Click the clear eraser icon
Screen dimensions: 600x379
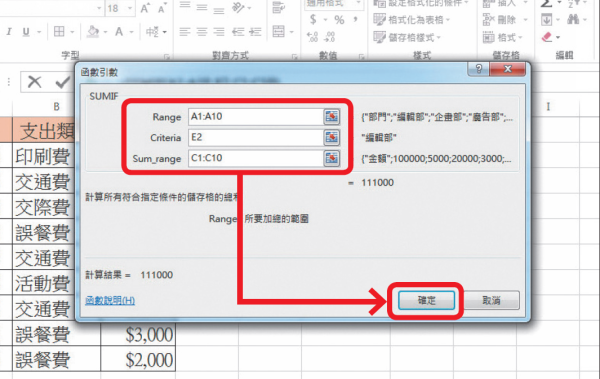[547, 37]
